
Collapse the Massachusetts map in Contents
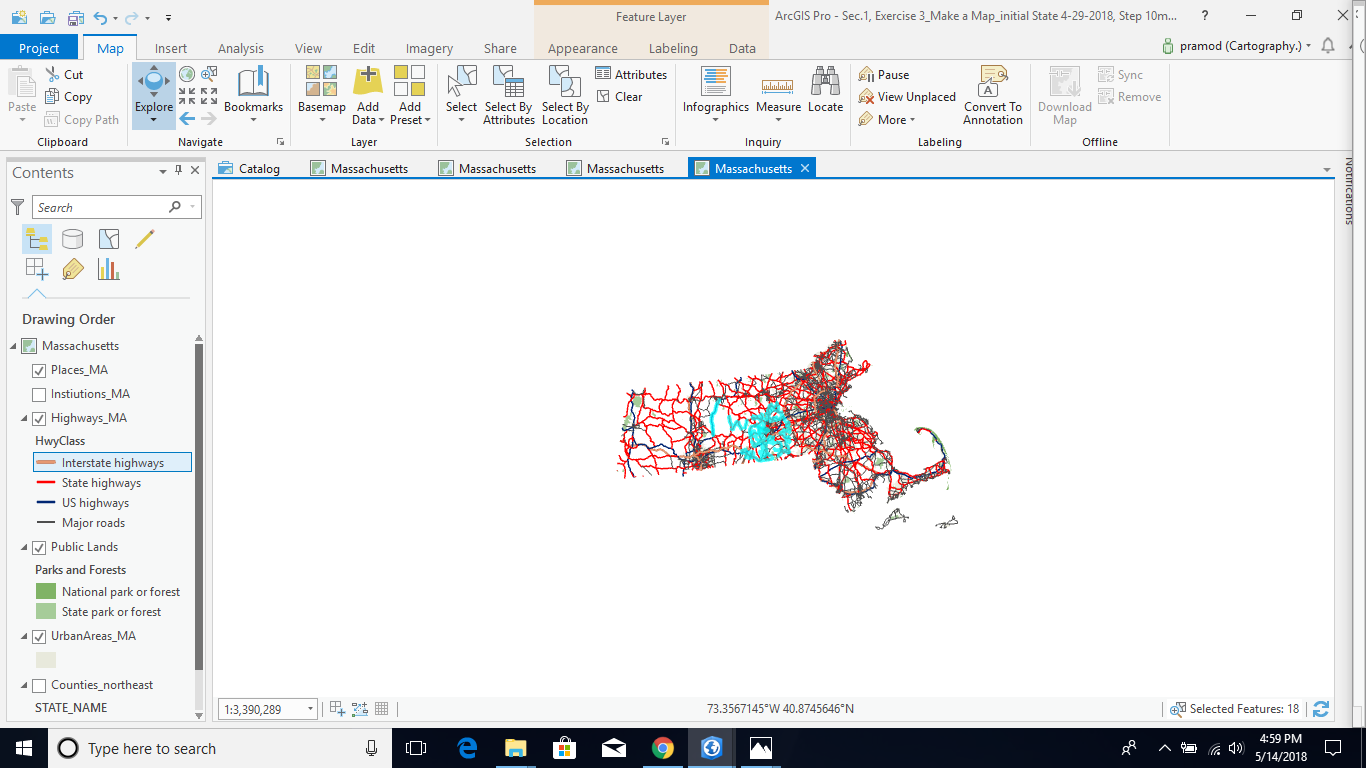(x=14, y=346)
